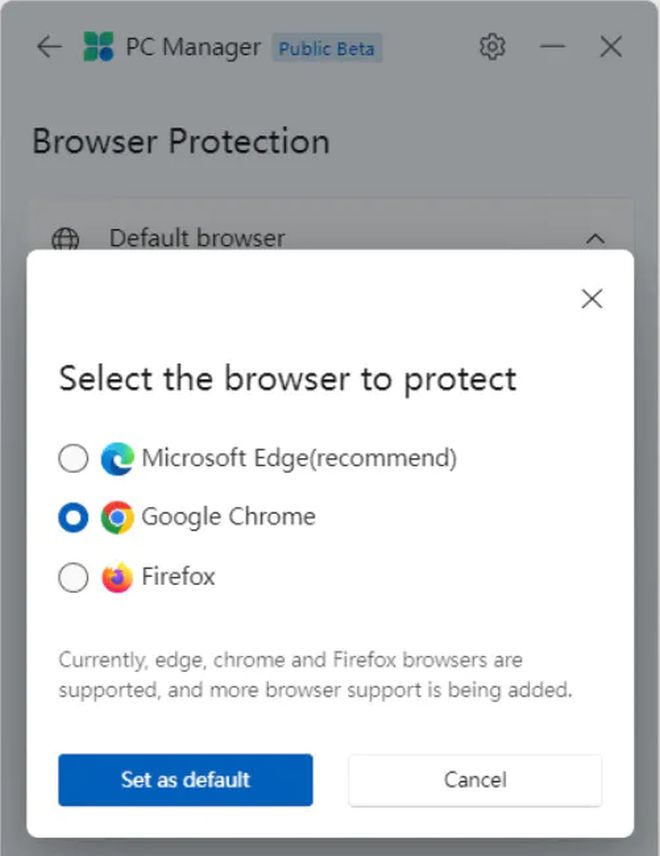
Task: Cancel the browser selection
Action: 474,780
